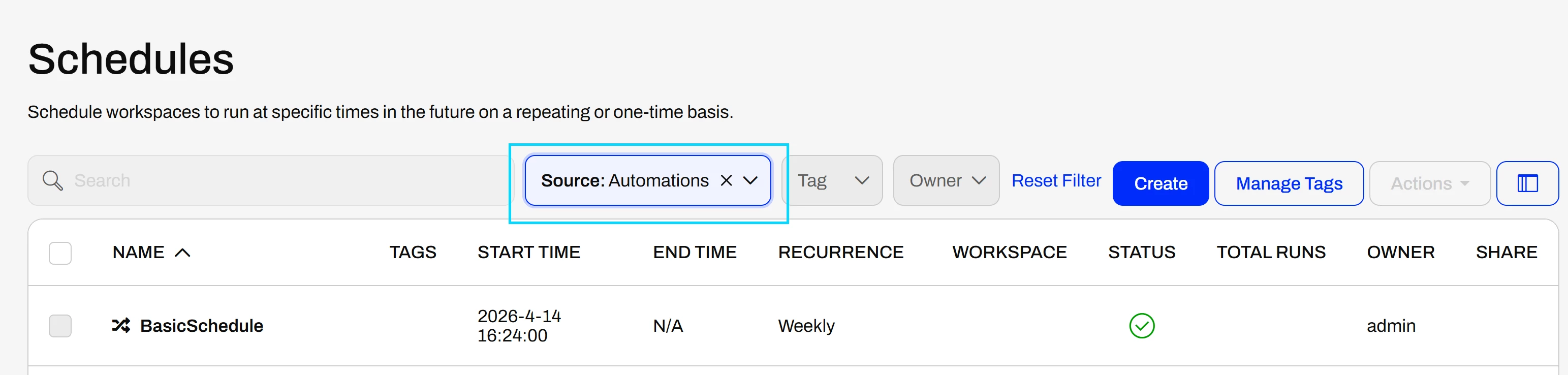This screenshot has width=1568, height=375.
Task: Clear the Source Automations filter with X
Action: tap(726, 181)
